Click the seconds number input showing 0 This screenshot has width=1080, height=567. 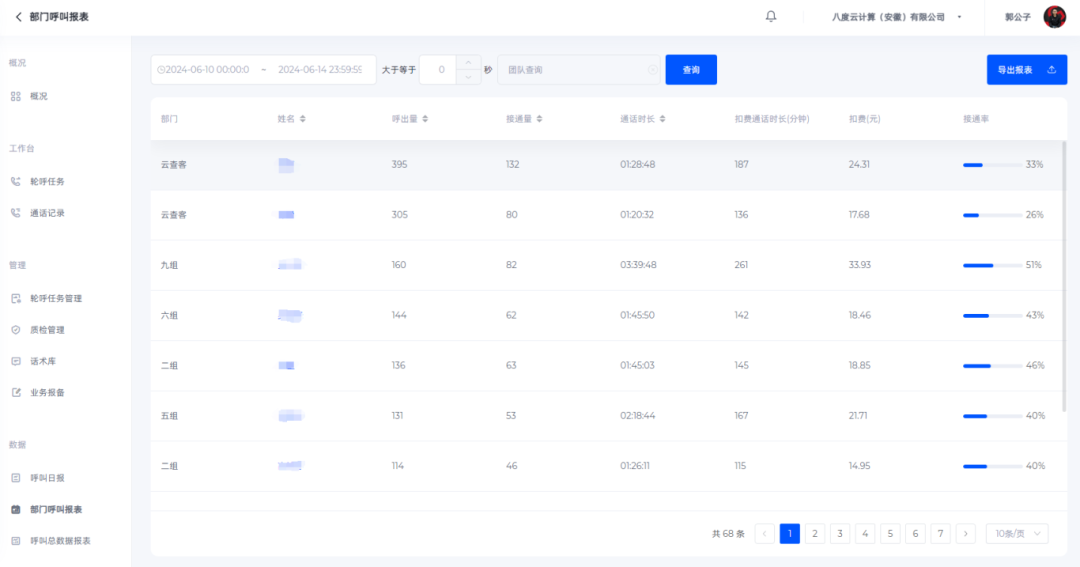[x=438, y=70]
